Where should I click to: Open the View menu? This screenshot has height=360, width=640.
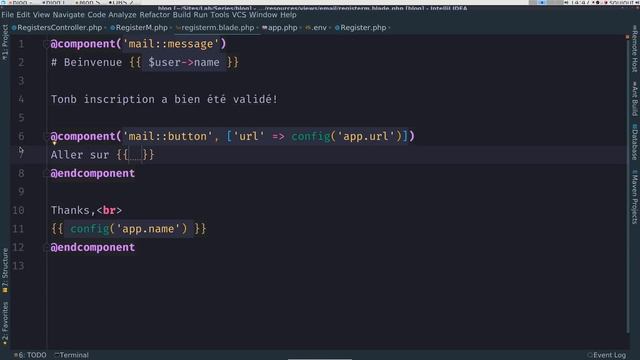(41, 15)
